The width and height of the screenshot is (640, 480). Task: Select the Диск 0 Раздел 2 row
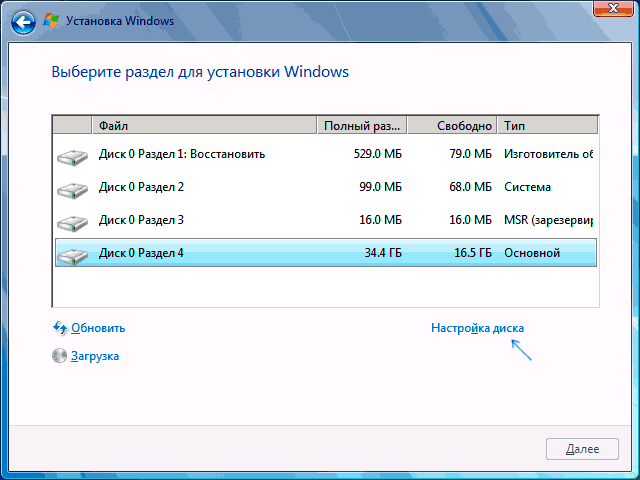(x=325, y=187)
